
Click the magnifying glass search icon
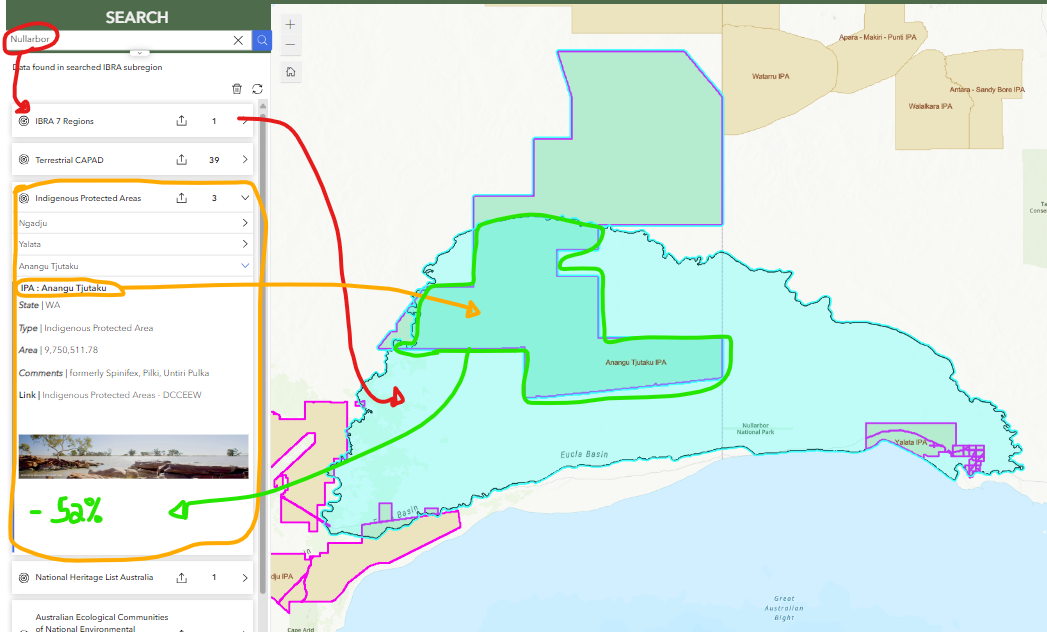(x=260, y=40)
